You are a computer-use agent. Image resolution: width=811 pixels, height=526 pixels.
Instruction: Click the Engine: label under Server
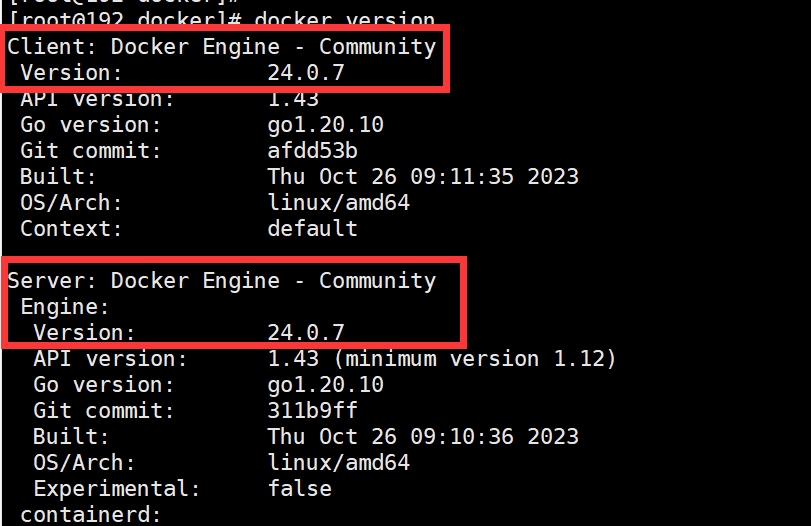(x=65, y=307)
